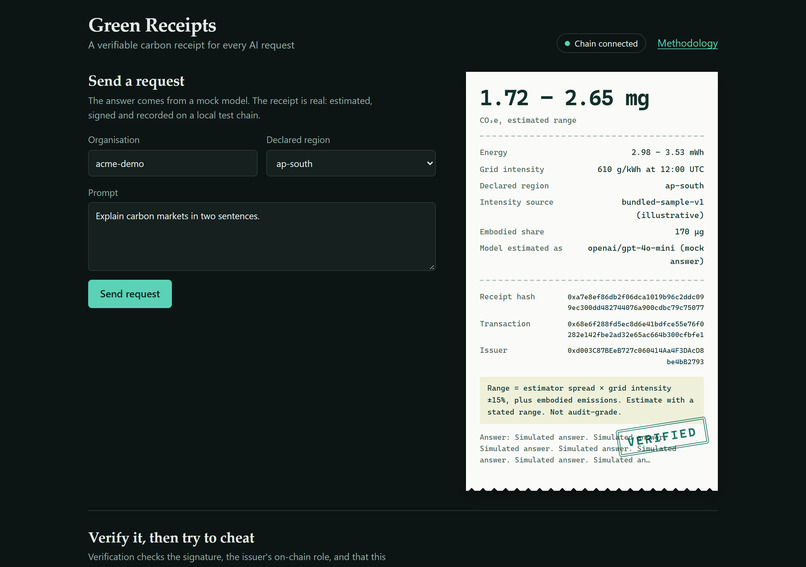Click the 'CO₂e, estimated range' label
This screenshot has height=567, width=806.
click(x=528, y=120)
